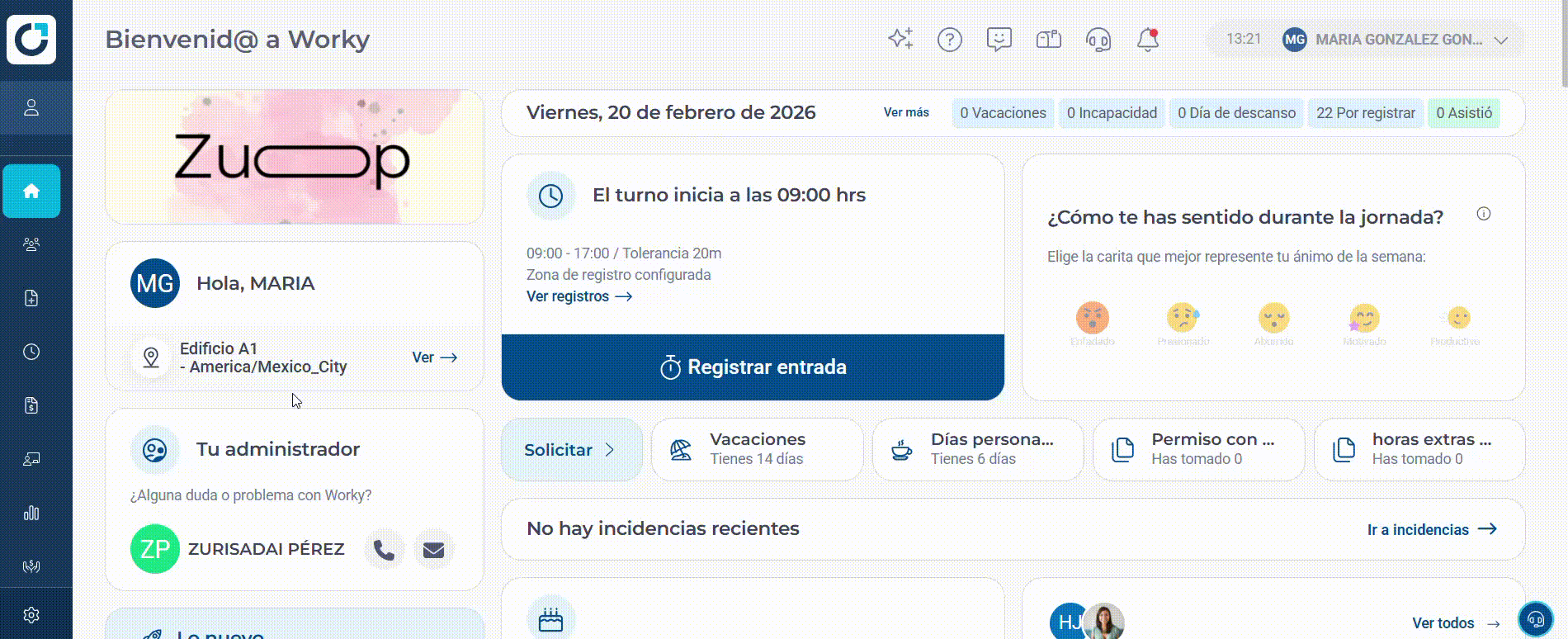Call administrator with the phone icon

point(384,549)
